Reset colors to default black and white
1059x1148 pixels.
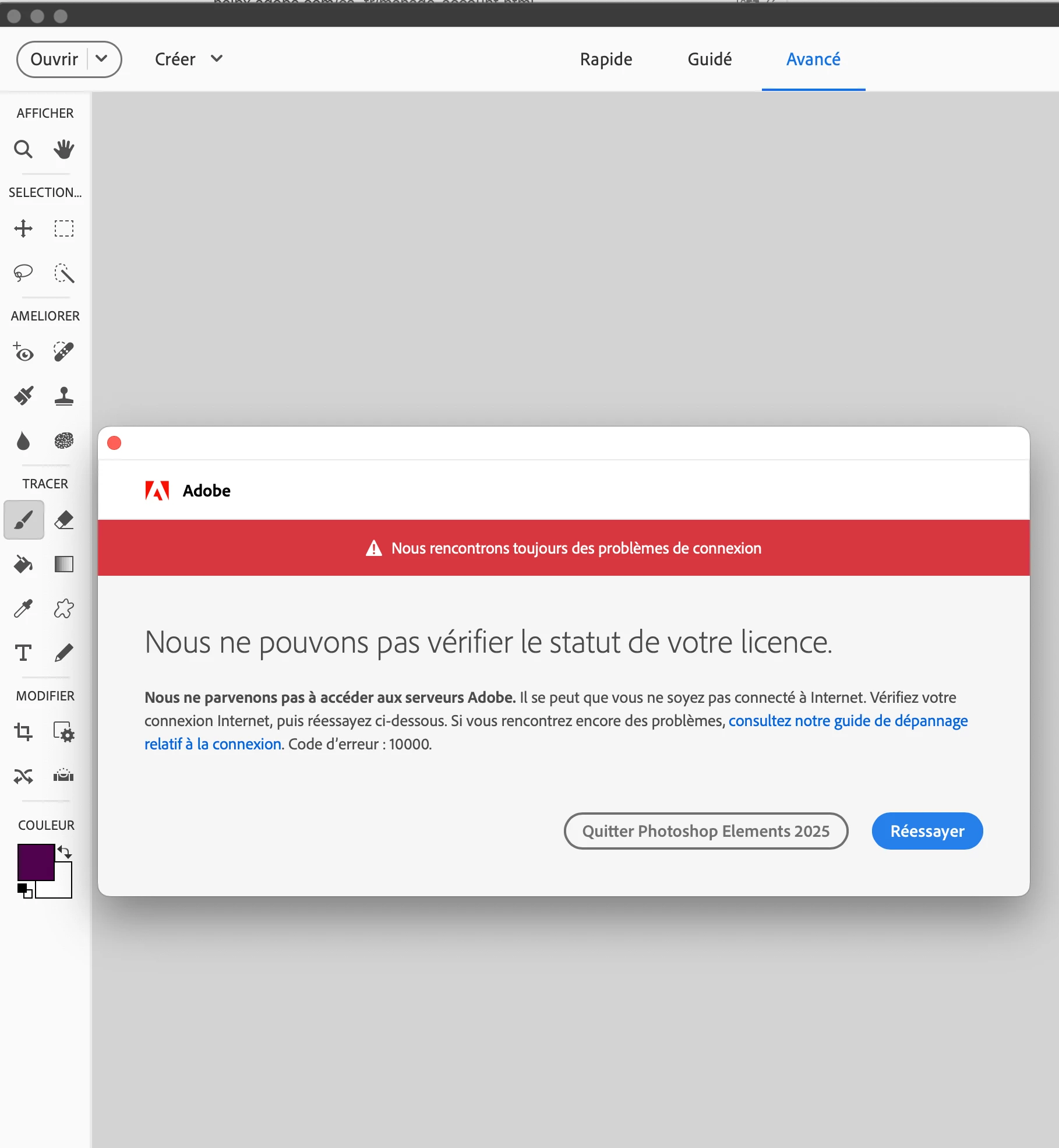24,891
